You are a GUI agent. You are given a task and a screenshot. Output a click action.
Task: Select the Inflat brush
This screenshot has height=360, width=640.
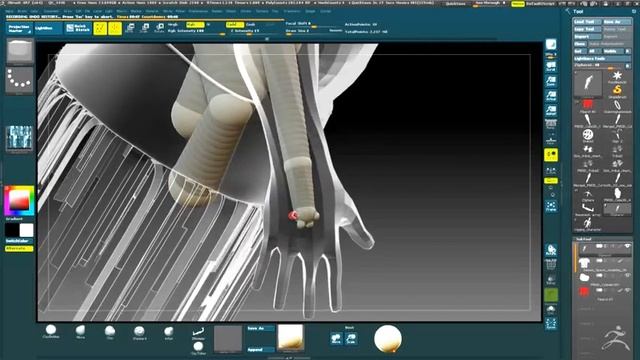pyautogui.click(x=169, y=331)
